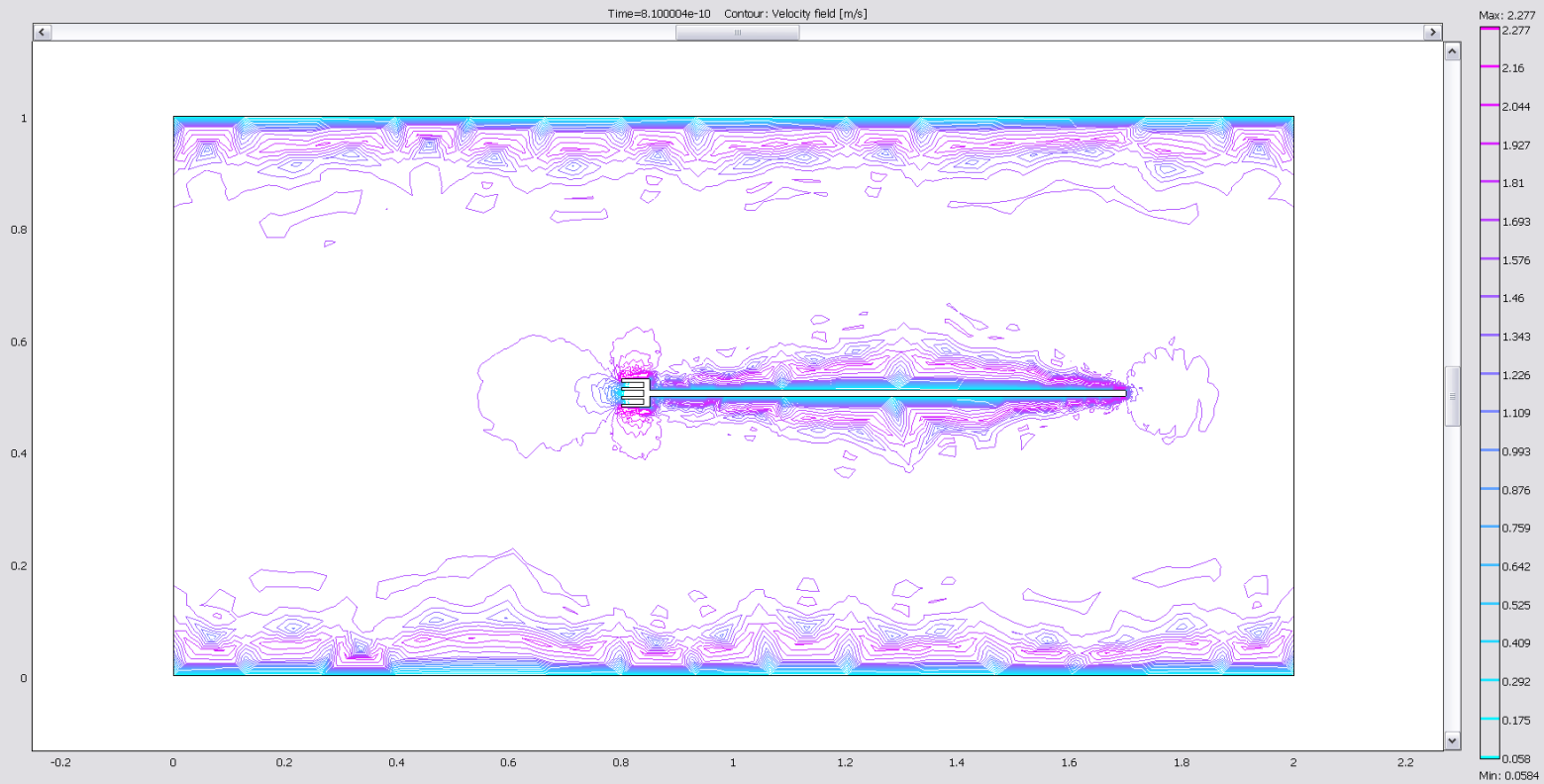Click the 0.175 value on color legend
1544x784 pixels.
1516,720
